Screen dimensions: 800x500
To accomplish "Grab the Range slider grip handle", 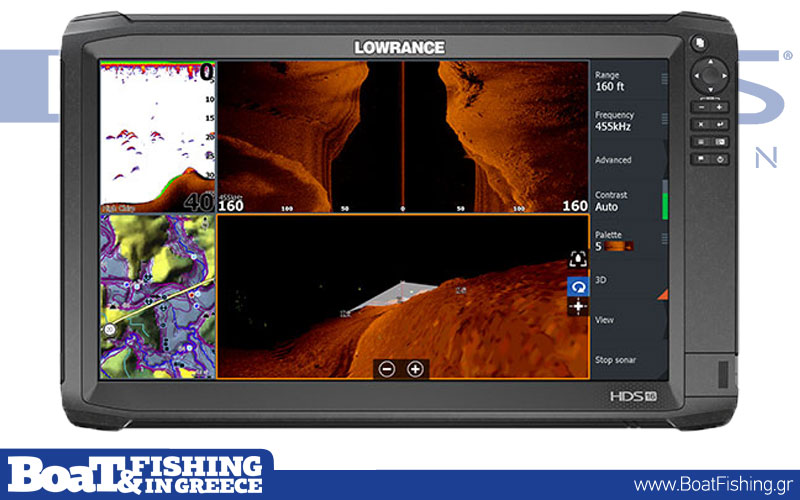I will pyautogui.click(x=664, y=79).
